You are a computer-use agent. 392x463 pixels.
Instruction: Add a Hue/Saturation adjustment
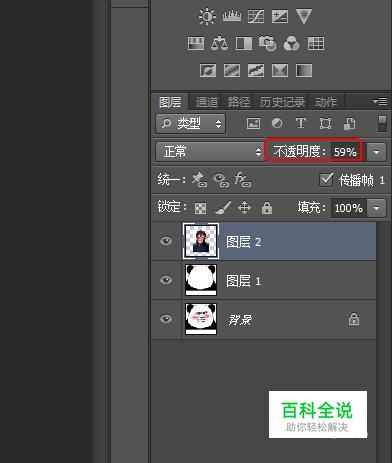coord(196,43)
